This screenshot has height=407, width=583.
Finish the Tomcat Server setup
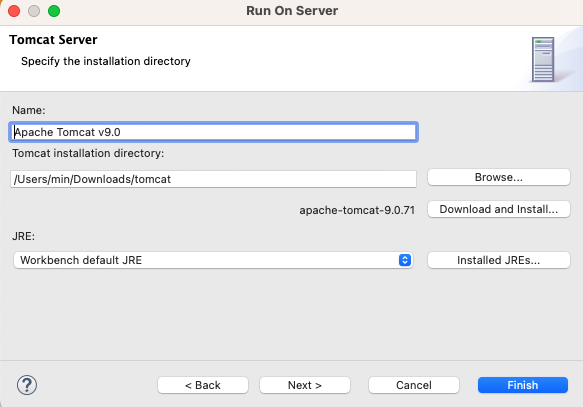523,385
